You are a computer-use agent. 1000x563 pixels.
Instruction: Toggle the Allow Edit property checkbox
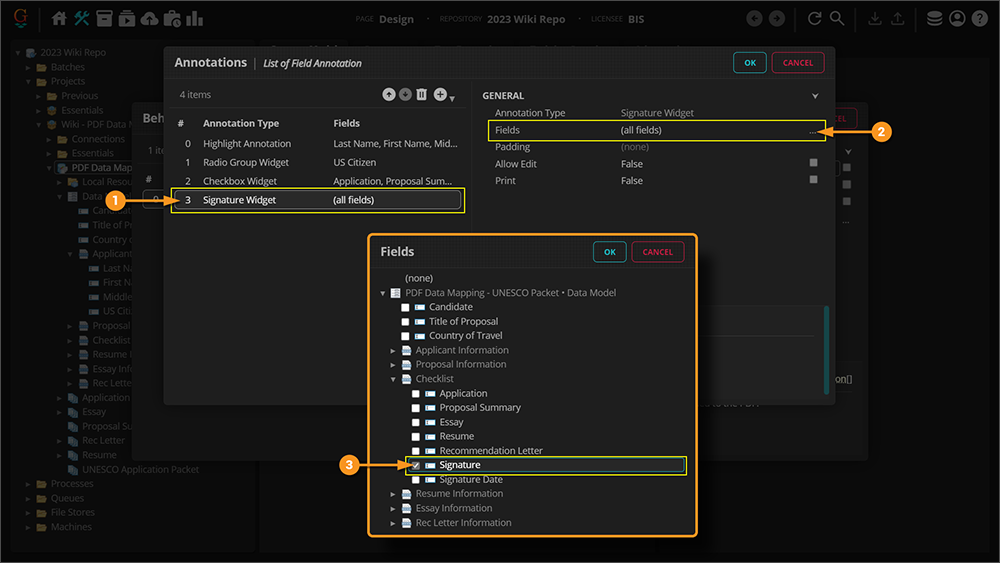[x=813, y=163]
